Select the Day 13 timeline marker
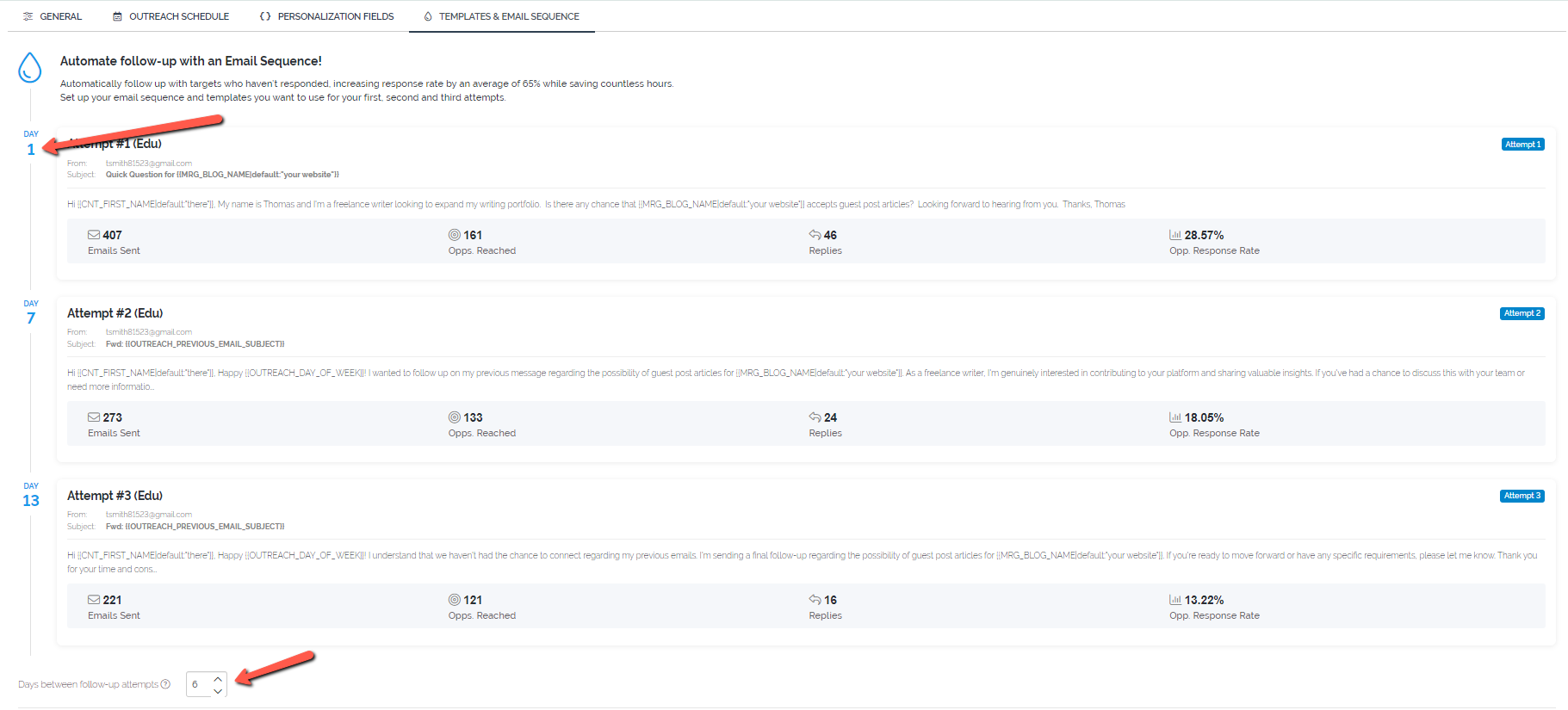Image resolution: width=1568 pixels, height=710 pixels. [x=31, y=496]
